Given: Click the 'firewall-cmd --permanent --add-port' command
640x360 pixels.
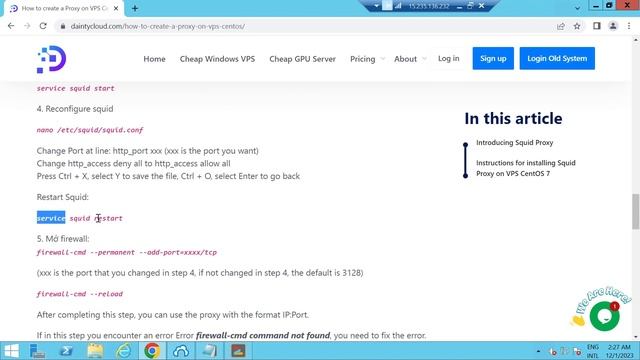Looking at the screenshot, I should 127,252.
